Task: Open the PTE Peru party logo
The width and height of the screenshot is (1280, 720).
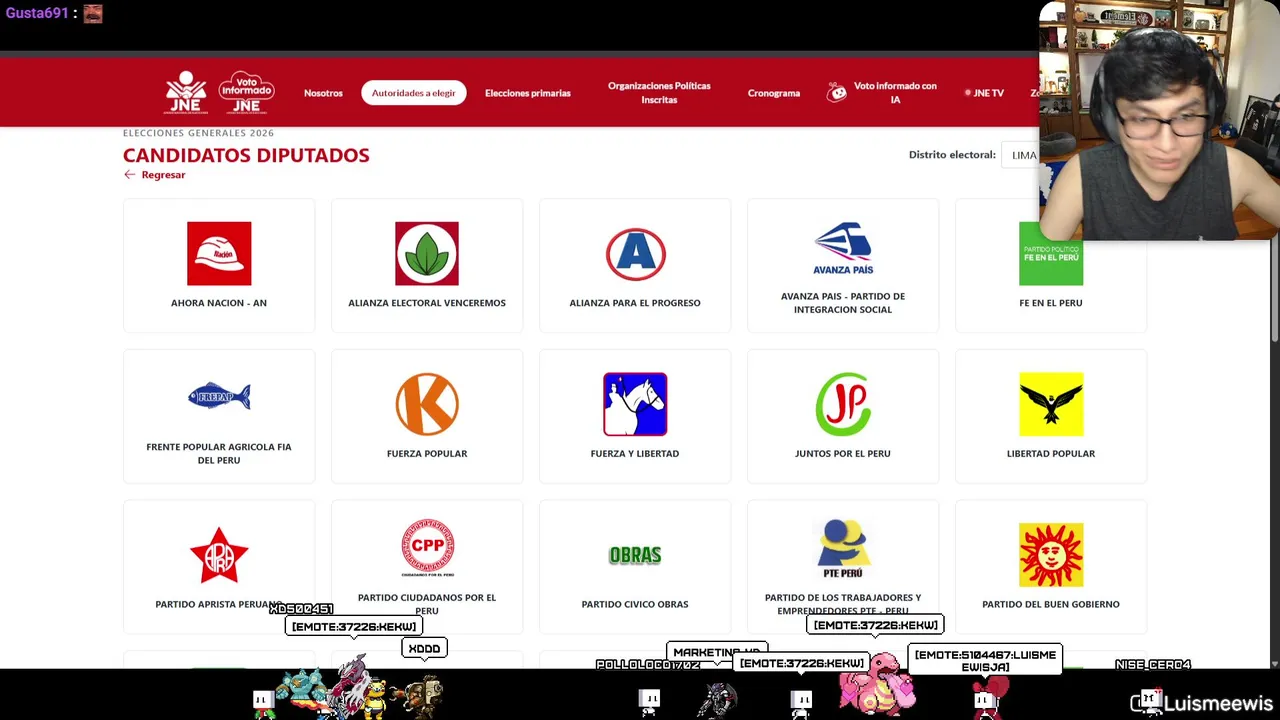Action: [843, 548]
